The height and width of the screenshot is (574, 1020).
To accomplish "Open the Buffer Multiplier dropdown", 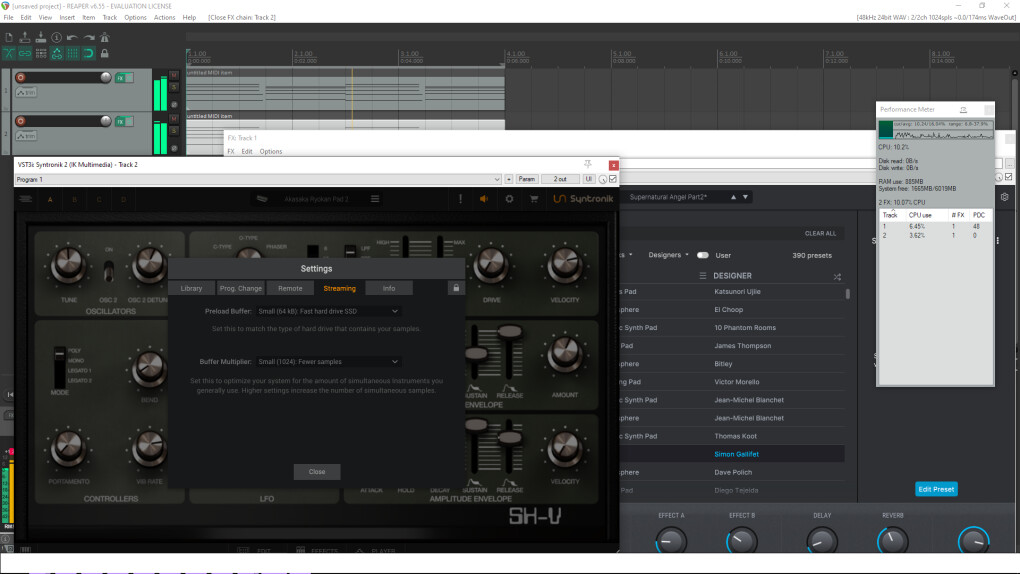I will 328,362.
